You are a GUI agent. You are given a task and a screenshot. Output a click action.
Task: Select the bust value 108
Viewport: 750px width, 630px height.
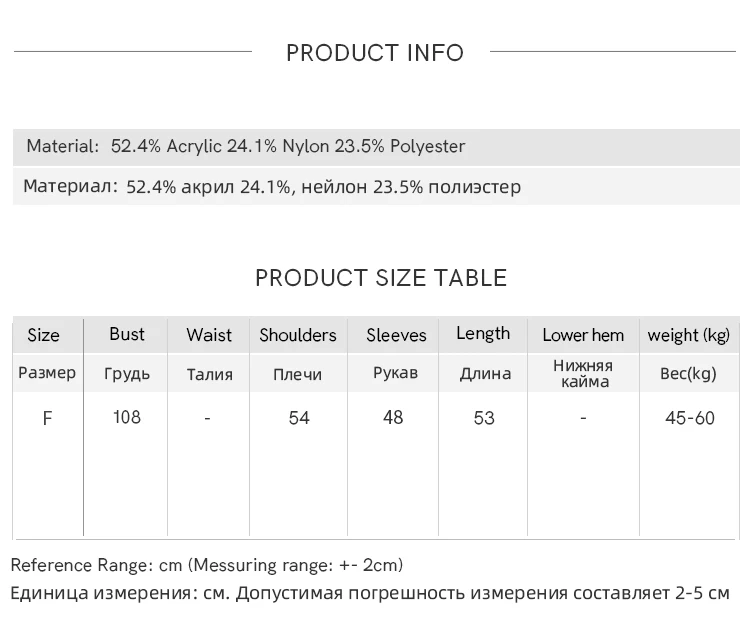point(127,418)
